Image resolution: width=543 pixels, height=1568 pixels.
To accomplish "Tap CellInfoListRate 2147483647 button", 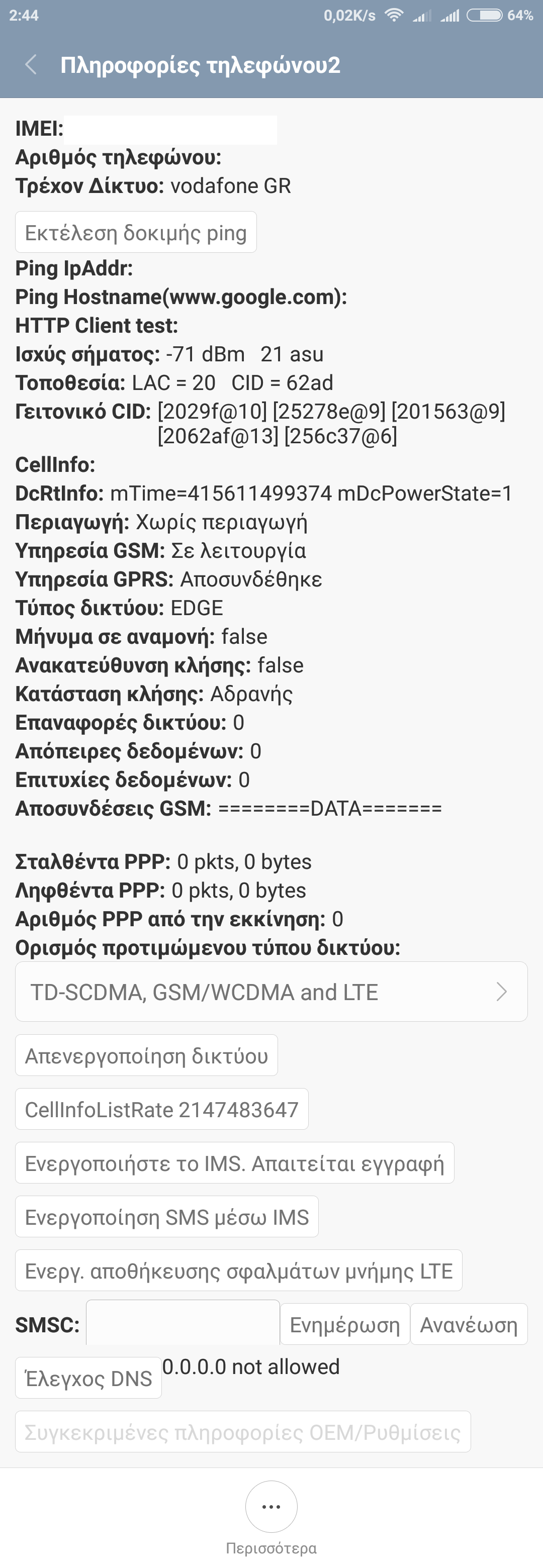I will point(162,1110).
